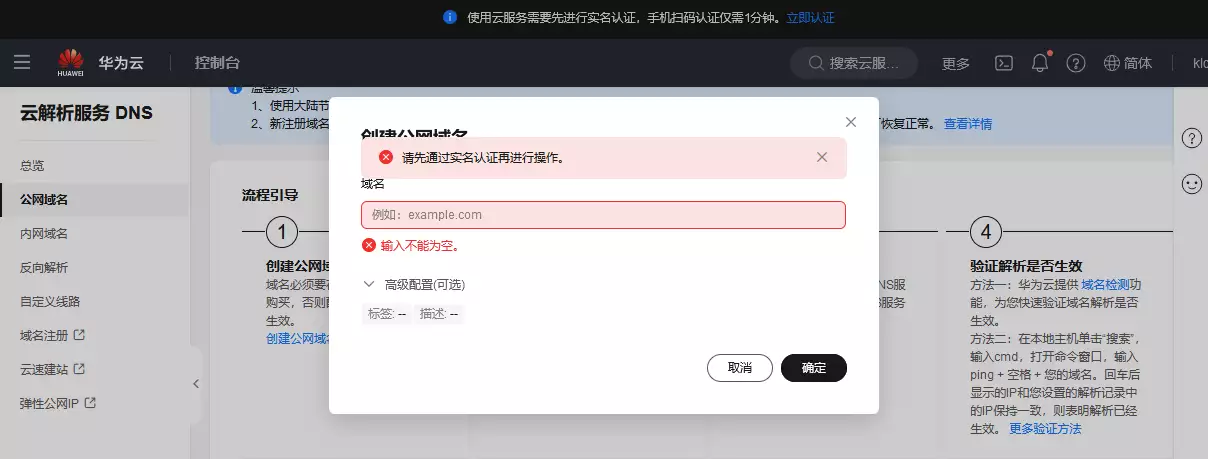Click the Huawei Cloud logo

click(x=71, y=63)
